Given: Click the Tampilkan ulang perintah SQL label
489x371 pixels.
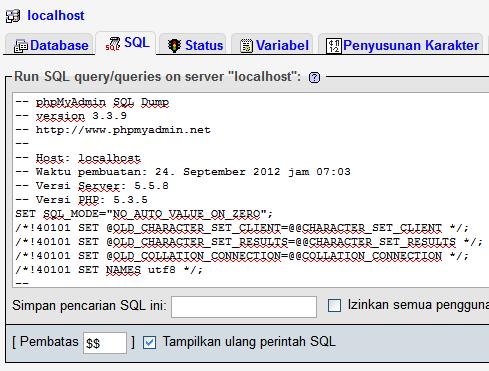Looking at the screenshot, I should [249, 342].
